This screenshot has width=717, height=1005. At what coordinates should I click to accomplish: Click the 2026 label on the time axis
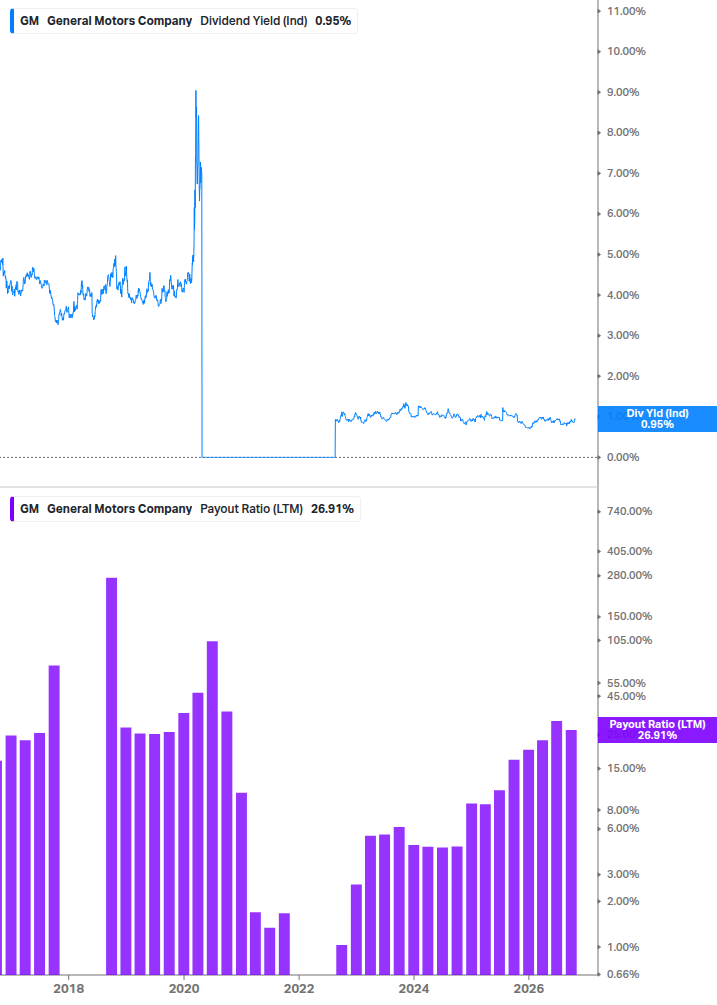pos(529,988)
